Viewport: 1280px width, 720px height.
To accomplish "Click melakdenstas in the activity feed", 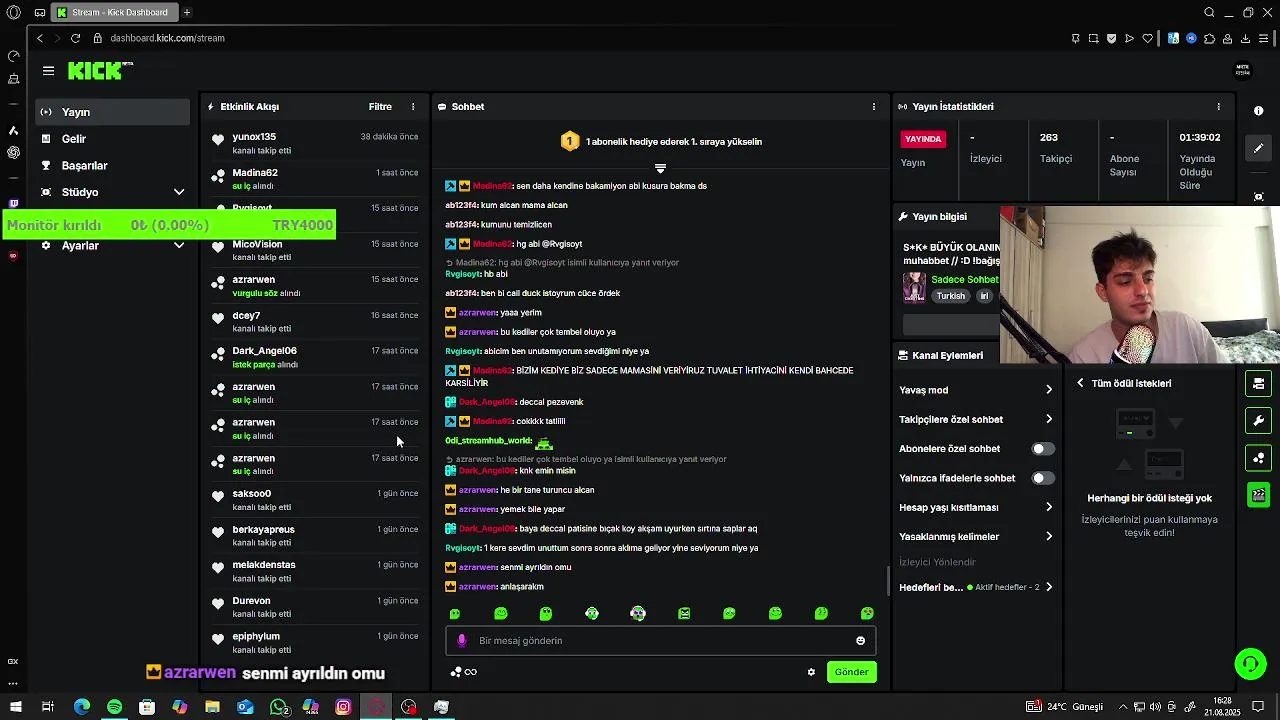I will (264, 565).
